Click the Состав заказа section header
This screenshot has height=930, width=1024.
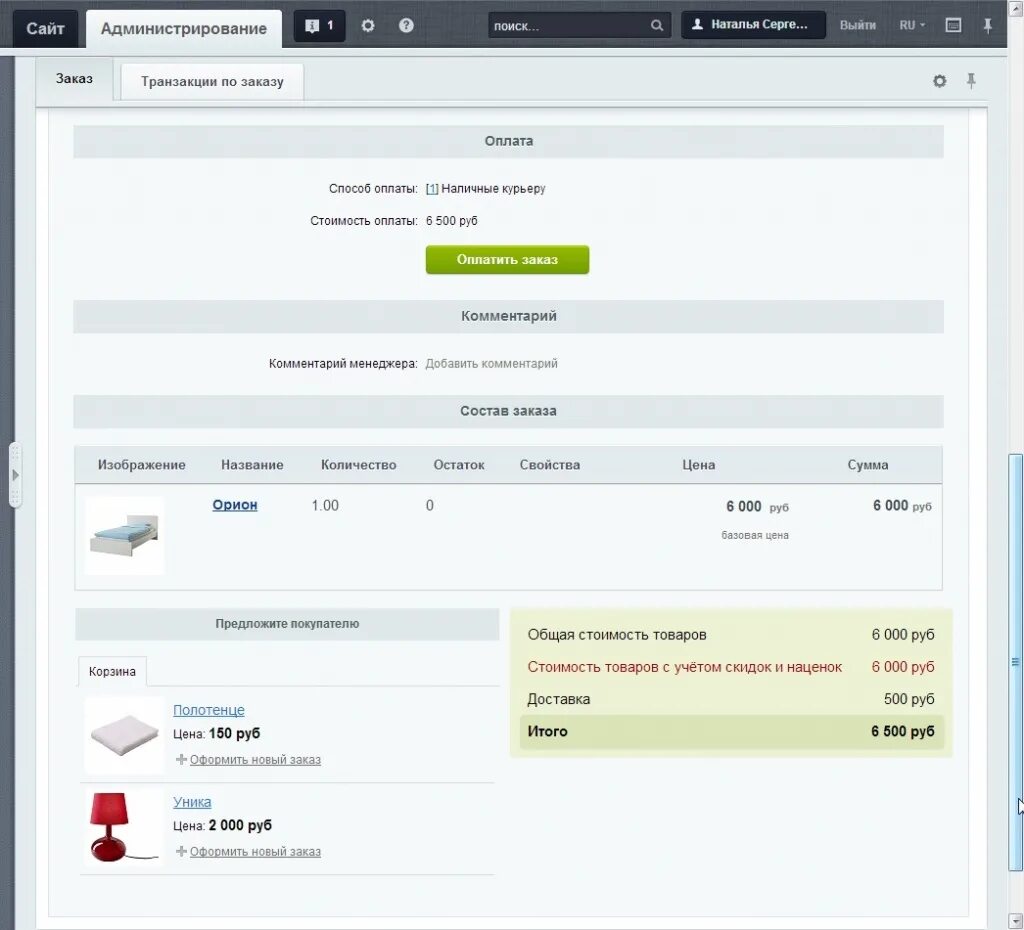508,411
